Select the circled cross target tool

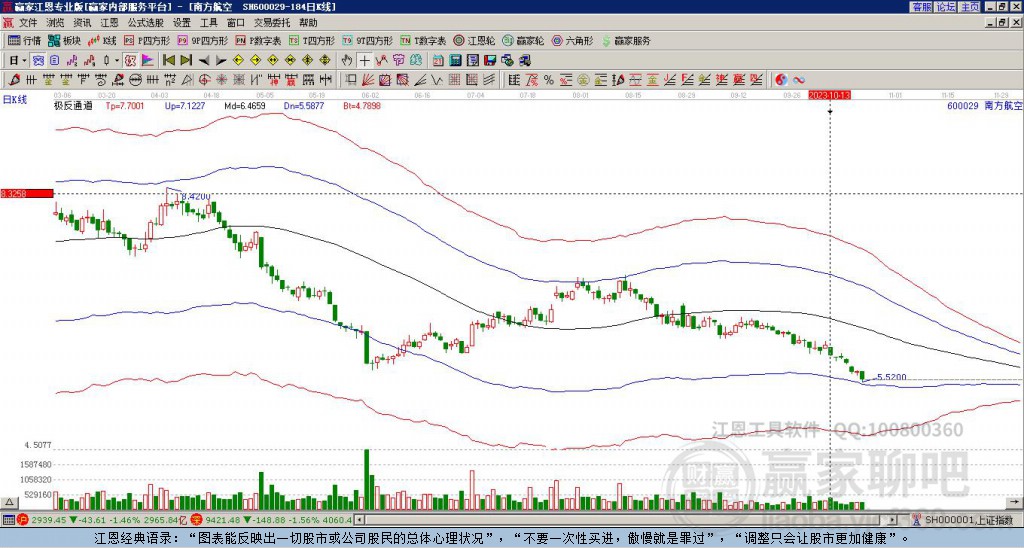click(x=204, y=80)
